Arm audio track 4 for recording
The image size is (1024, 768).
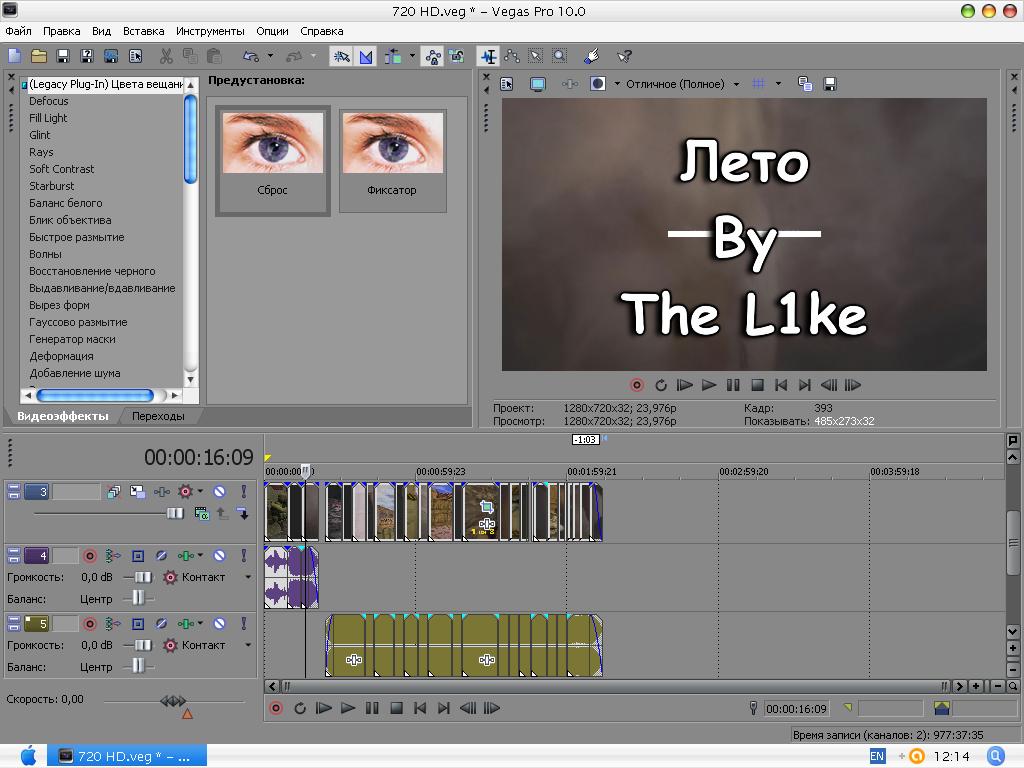(90, 556)
